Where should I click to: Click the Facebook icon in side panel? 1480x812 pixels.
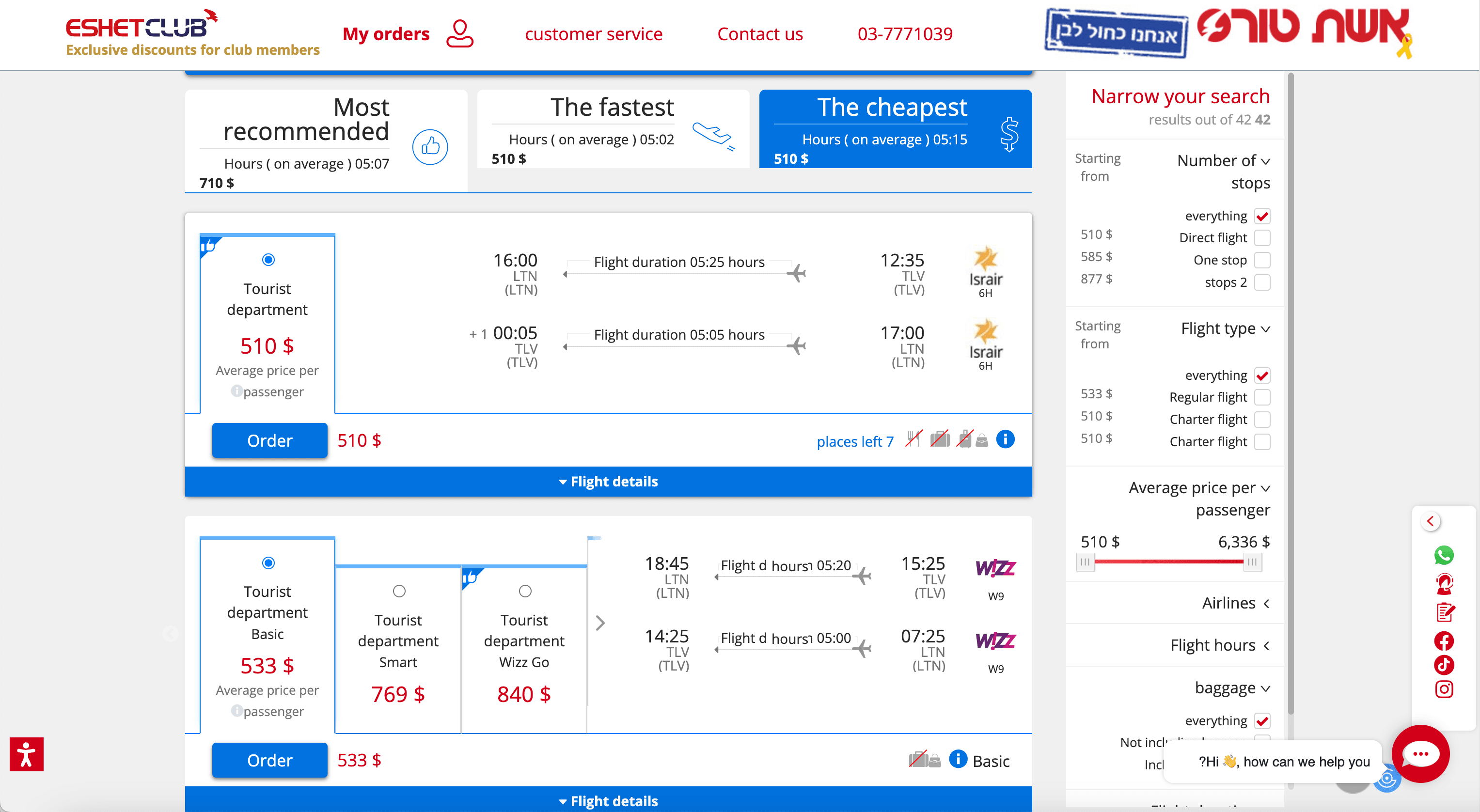[1444, 641]
